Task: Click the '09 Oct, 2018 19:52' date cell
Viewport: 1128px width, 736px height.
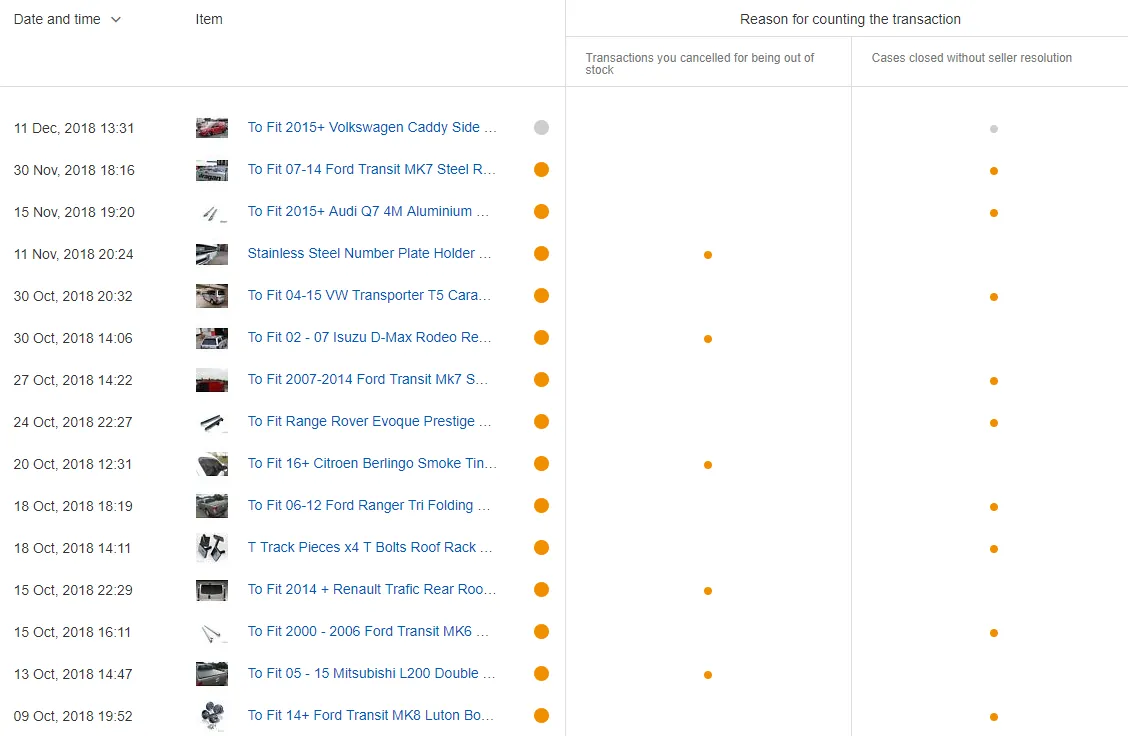Action: (73, 716)
